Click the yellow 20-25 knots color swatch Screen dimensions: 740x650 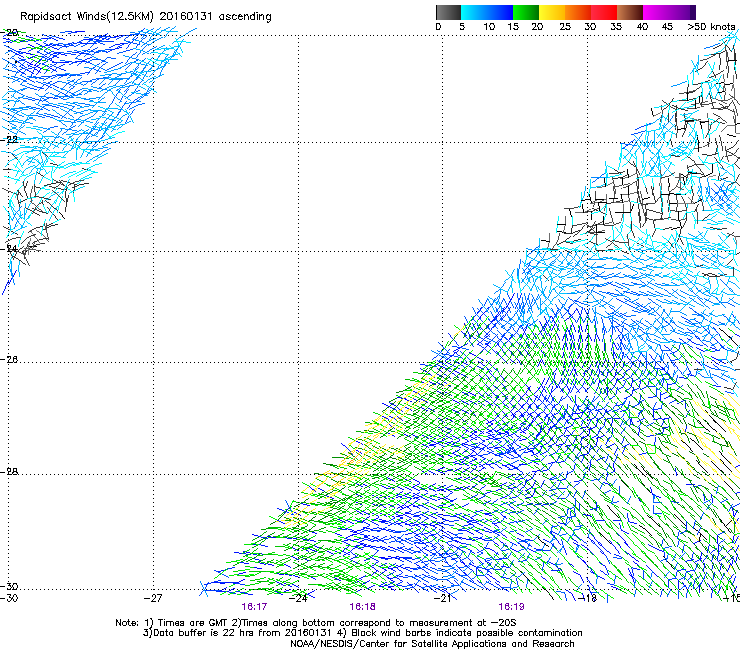pyautogui.click(x=552, y=12)
